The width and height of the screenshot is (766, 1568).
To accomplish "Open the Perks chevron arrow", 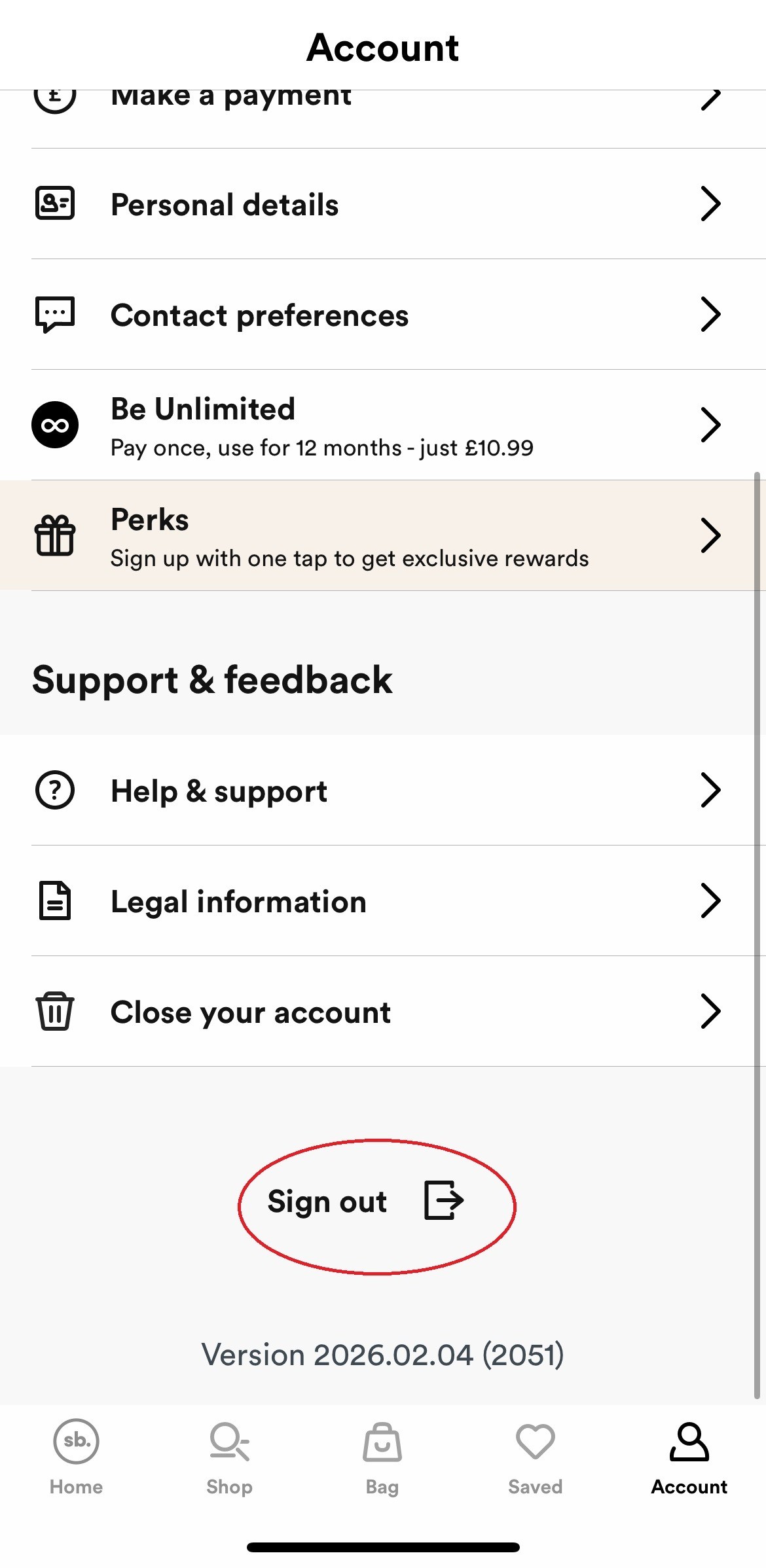I will [x=710, y=535].
